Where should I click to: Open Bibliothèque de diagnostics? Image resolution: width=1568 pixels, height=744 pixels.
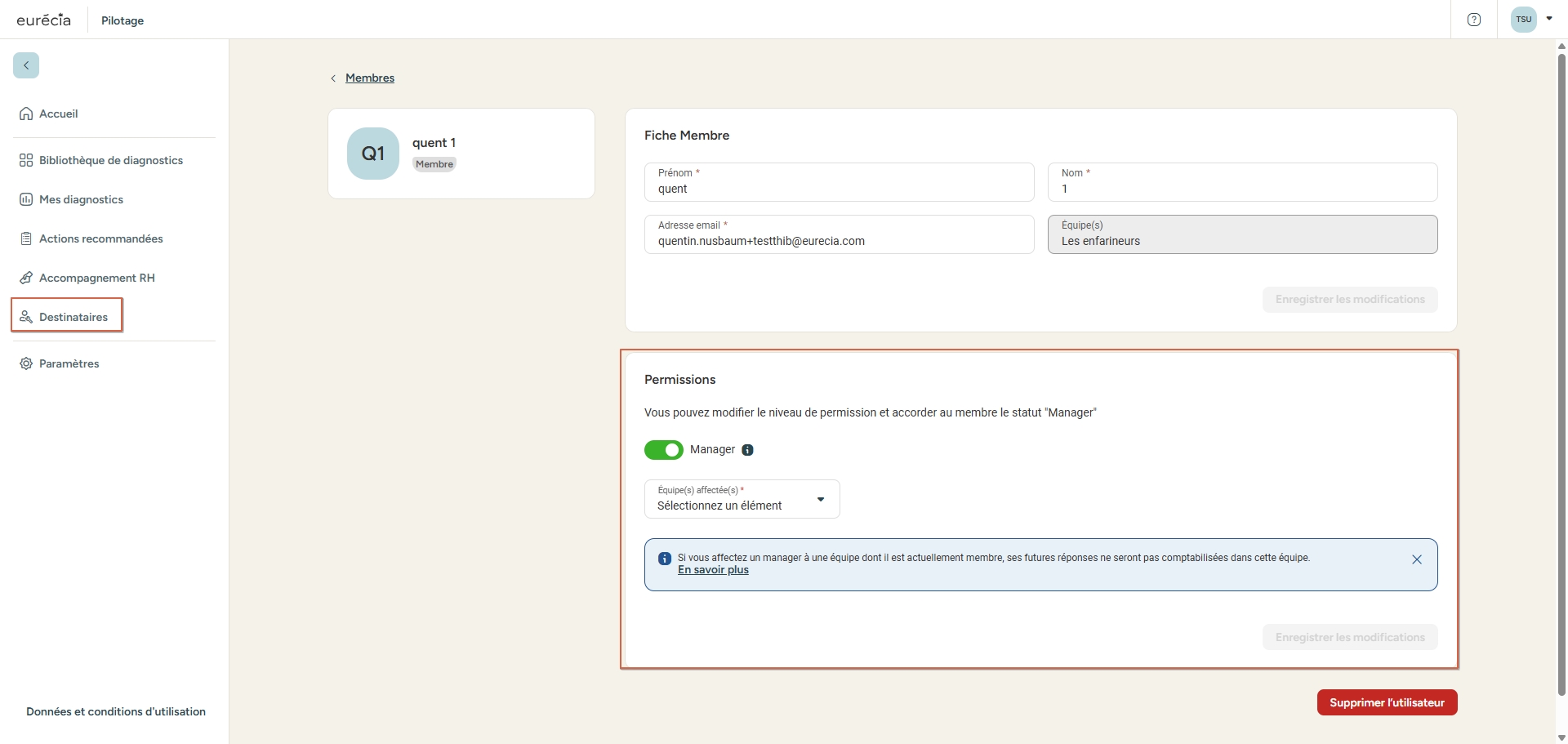coord(110,160)
